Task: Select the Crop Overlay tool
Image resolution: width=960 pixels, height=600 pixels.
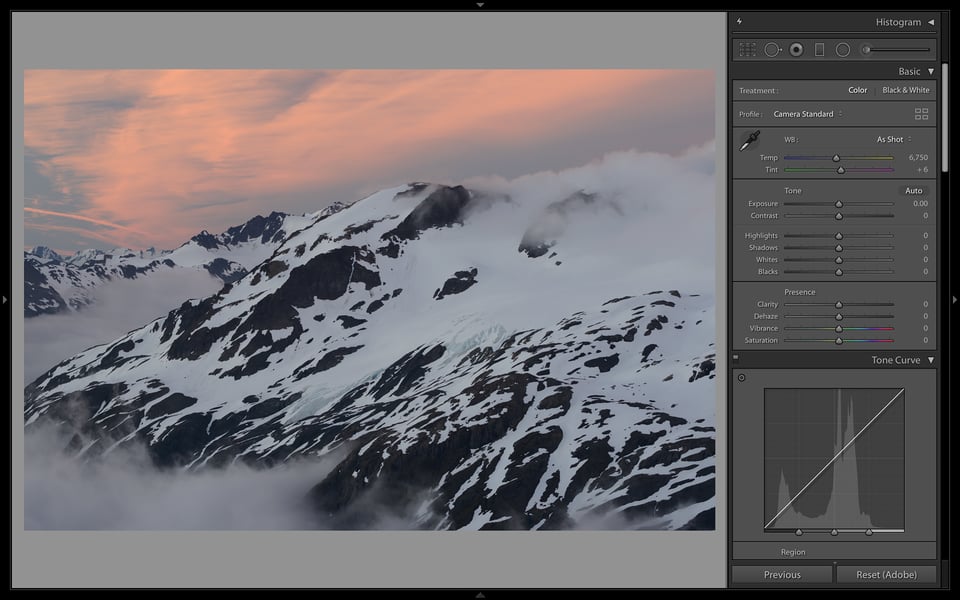Action: 748,50
